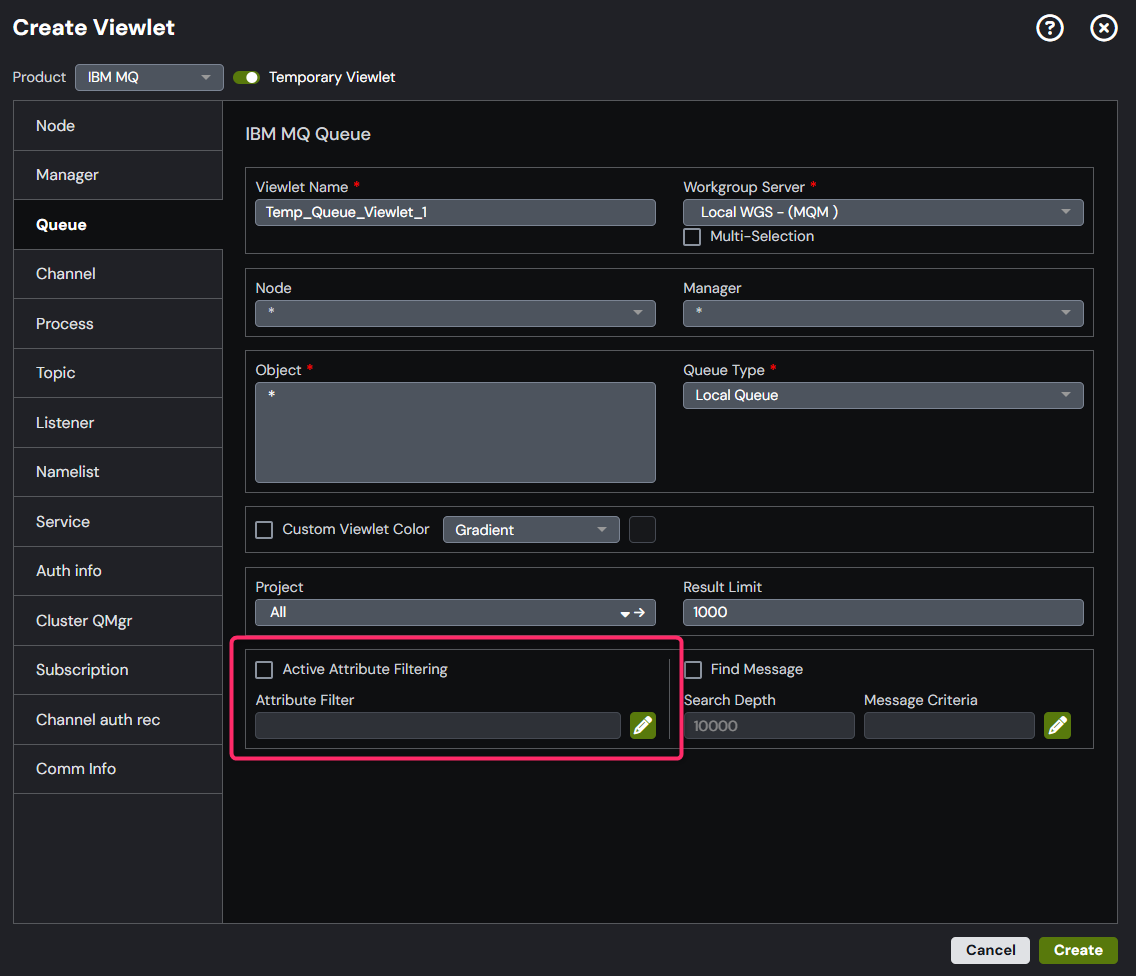Open the Product dropdown showing IBM MQ
This screenshot has width=1136, height=976.
149,78
